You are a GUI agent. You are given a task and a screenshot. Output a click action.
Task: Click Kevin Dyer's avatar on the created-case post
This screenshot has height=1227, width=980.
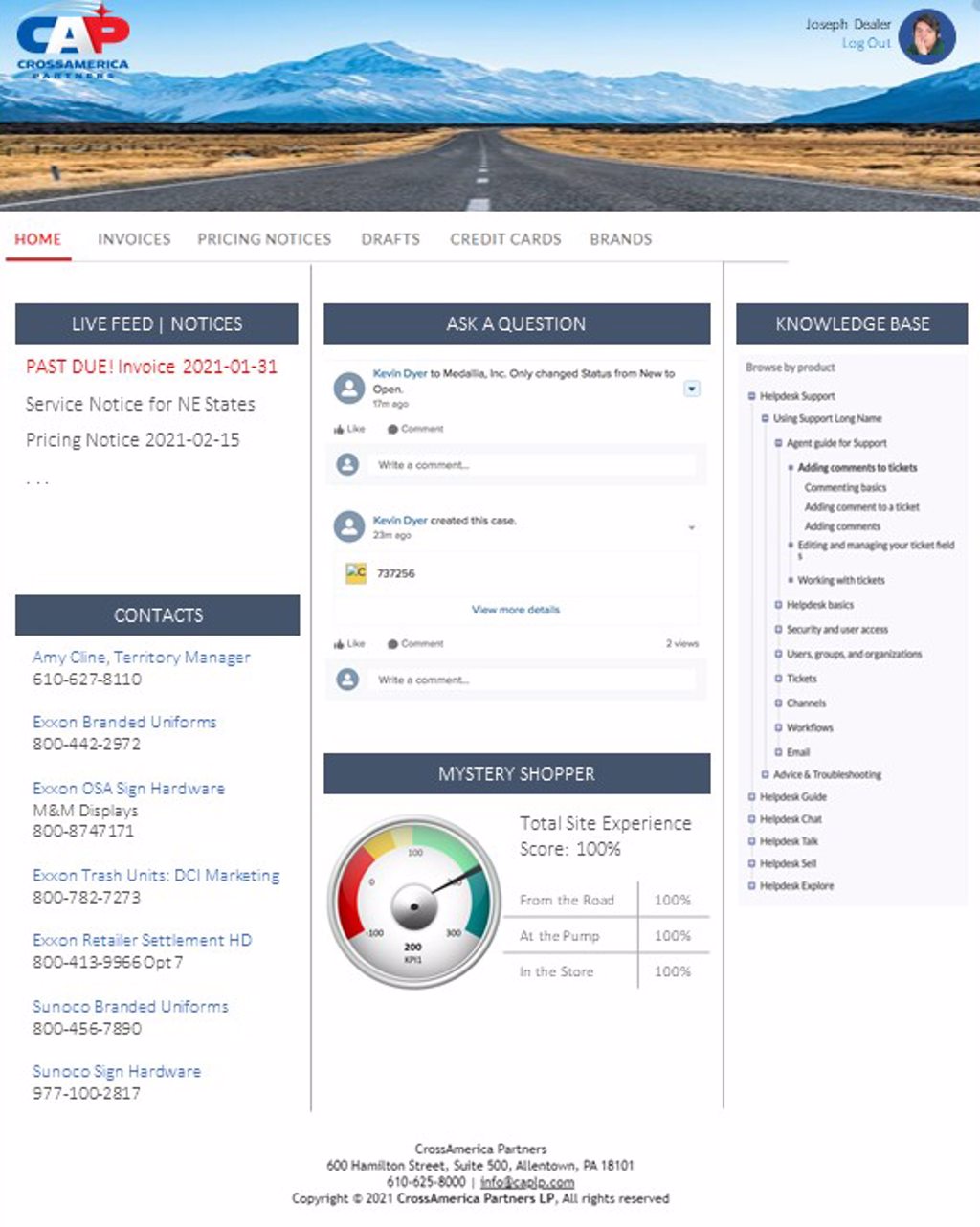349,526
